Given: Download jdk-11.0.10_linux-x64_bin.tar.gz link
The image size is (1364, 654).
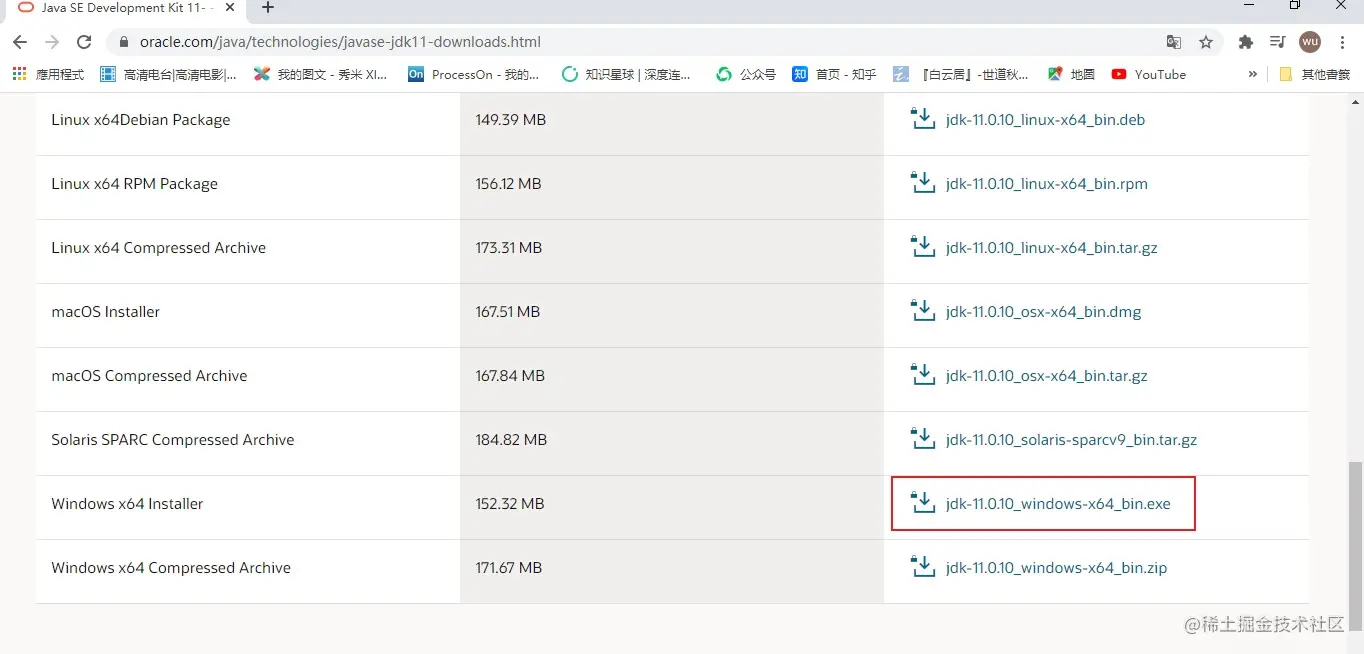Looking at the screenshot, I should coord(1051,248).
